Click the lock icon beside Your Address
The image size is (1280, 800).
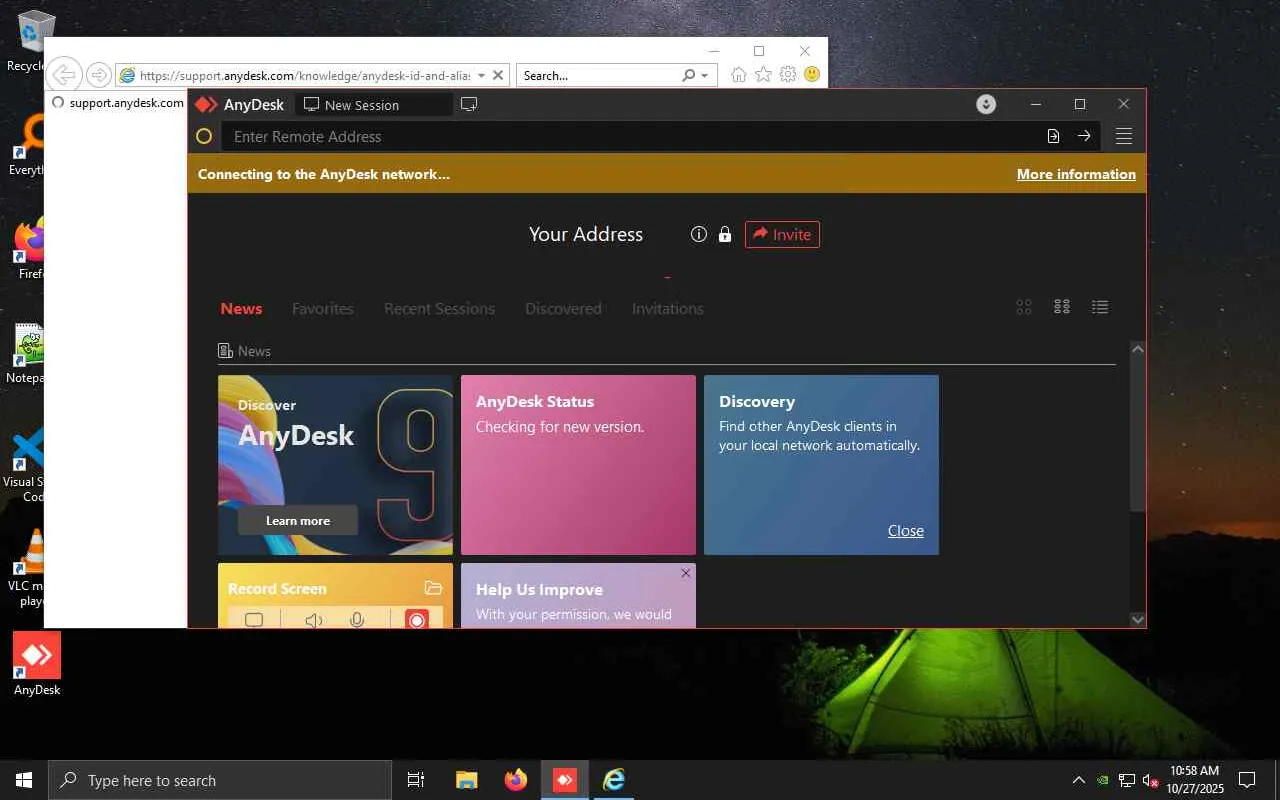point(725,234)
